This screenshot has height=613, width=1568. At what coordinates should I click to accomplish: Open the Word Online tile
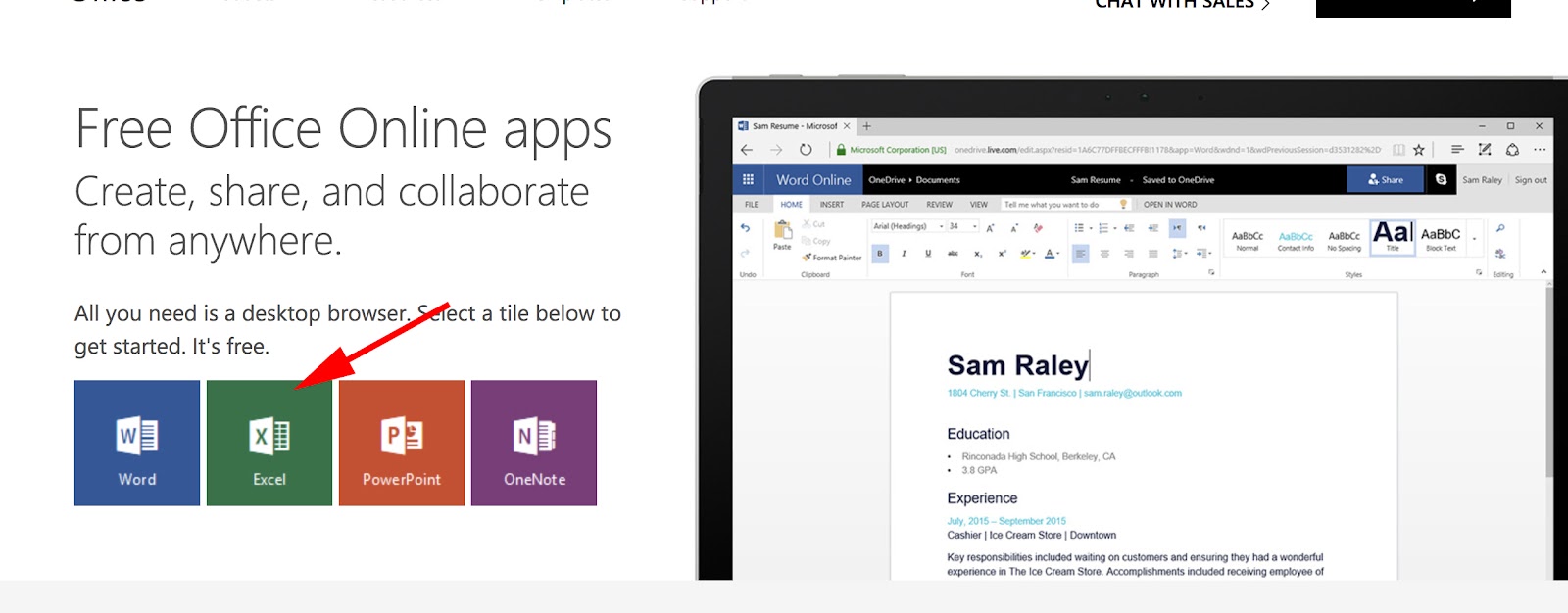pos(137,443)
